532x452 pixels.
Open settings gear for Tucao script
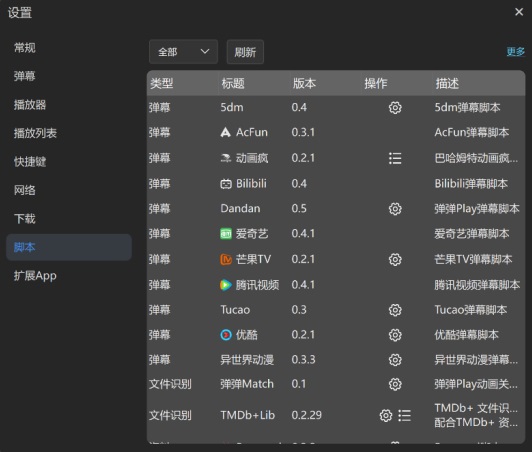click(395, 310)
